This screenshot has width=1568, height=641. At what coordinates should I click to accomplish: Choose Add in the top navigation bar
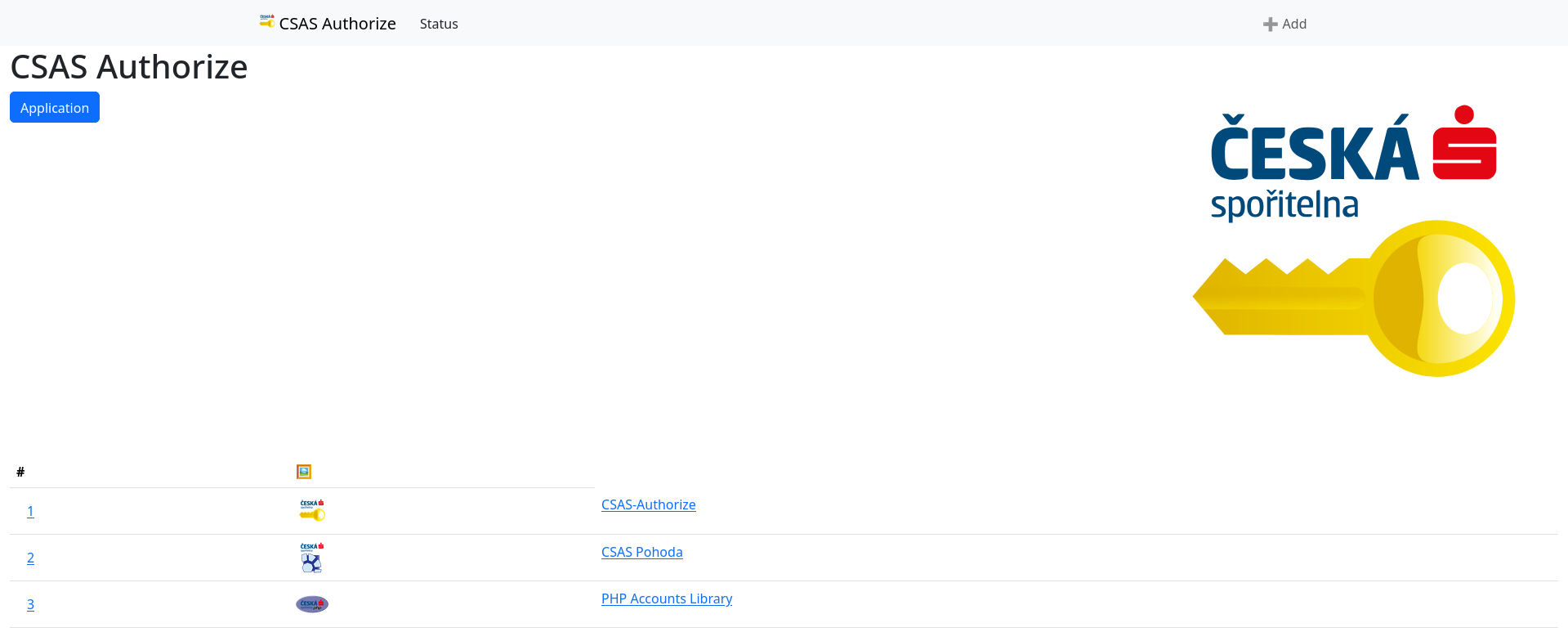point(1285,25)
